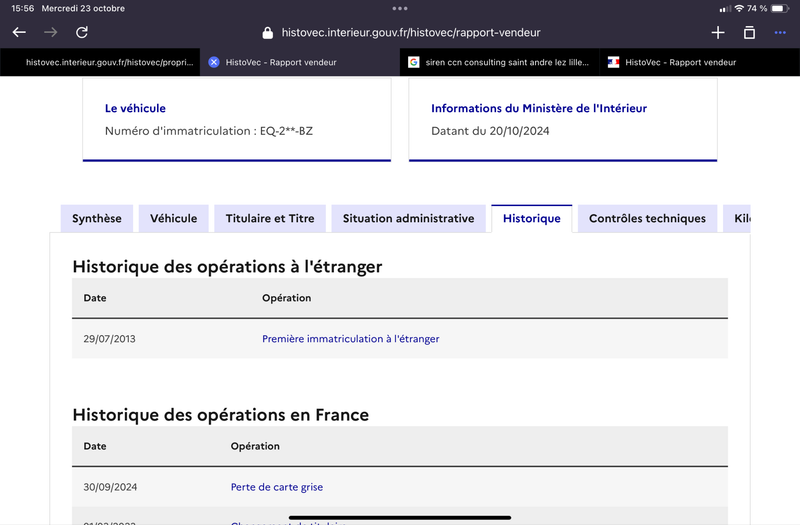The width and height of the screenshot is (800, 525).
Task: Open the Situation administrative tab
Action: (409, 218)
